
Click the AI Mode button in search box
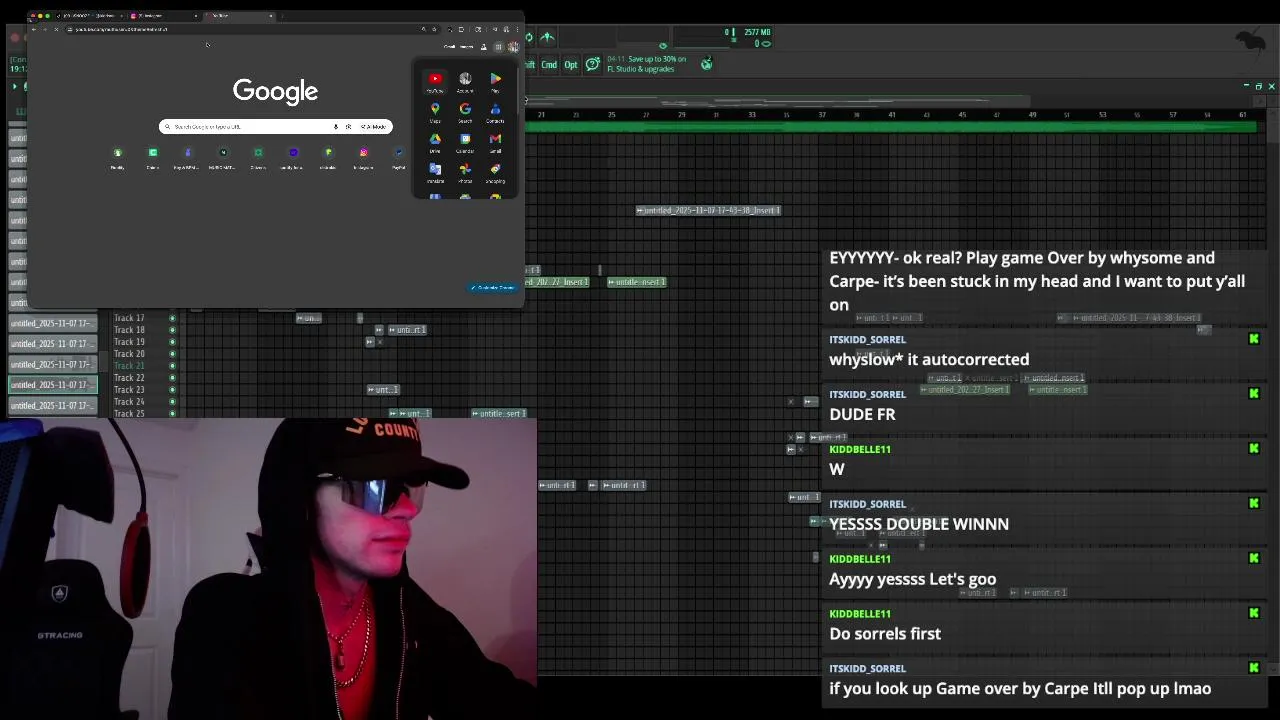pyautogui.click(x=374, y=127)
